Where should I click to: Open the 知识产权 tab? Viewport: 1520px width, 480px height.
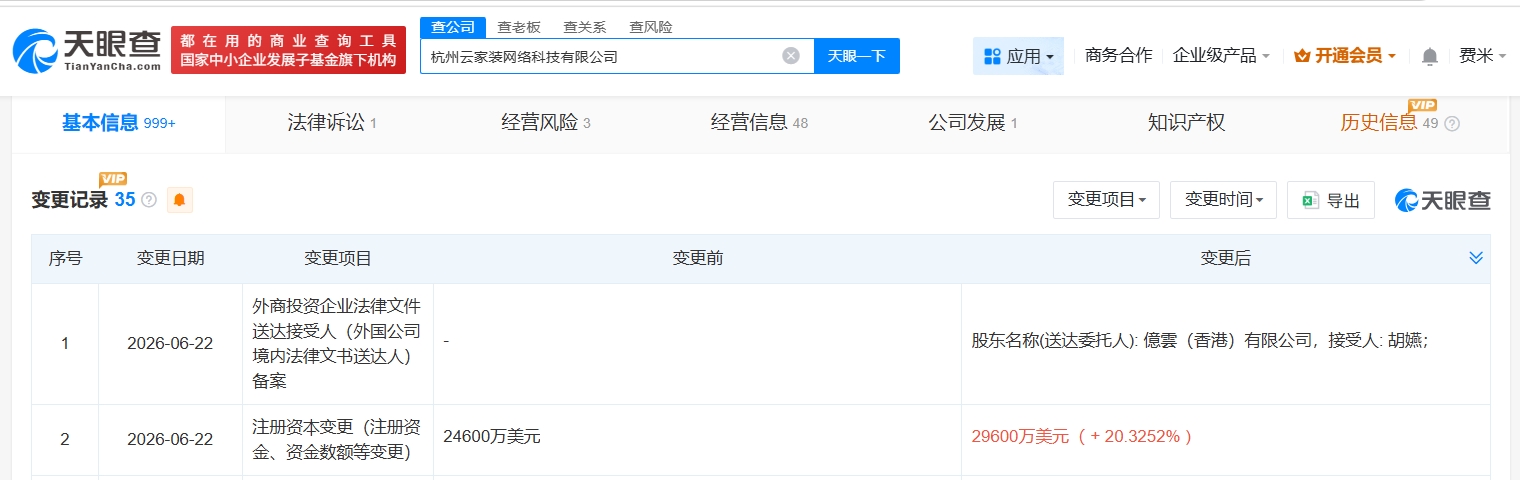point(1187,123)
